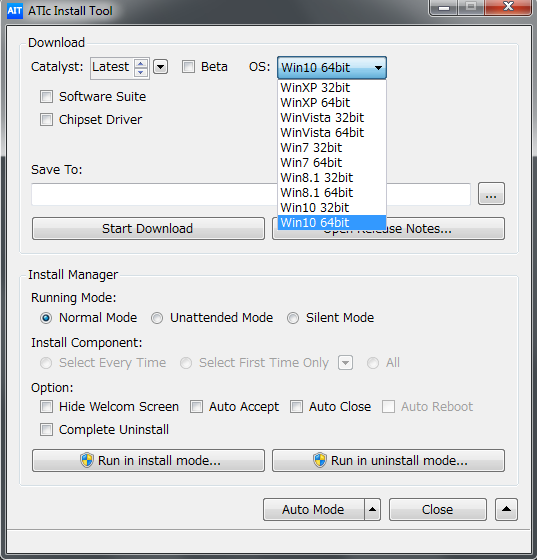This screenshot has width=537, height=560.
Task: Enable Auto Close checkbox
Action: coord(296,406)
